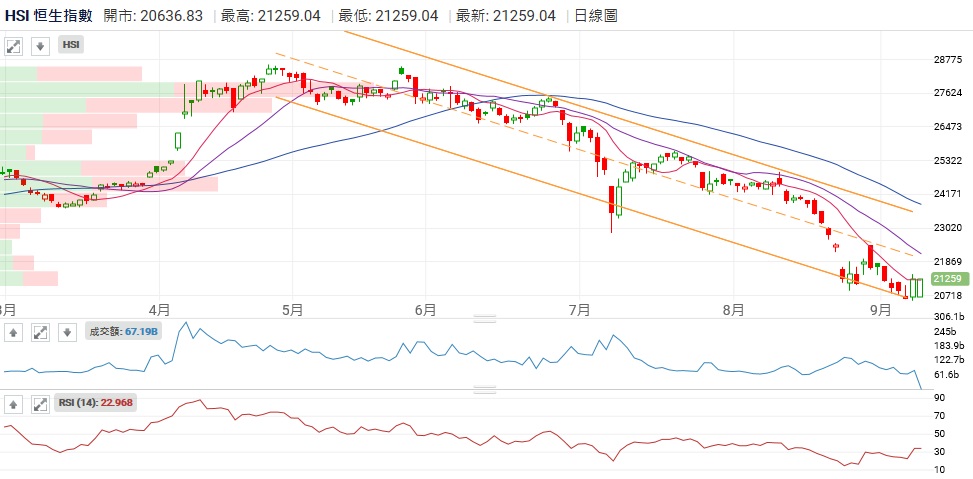Click the current price tag 21259
This screenshot has width=973, height=479.
pos(945,278)
